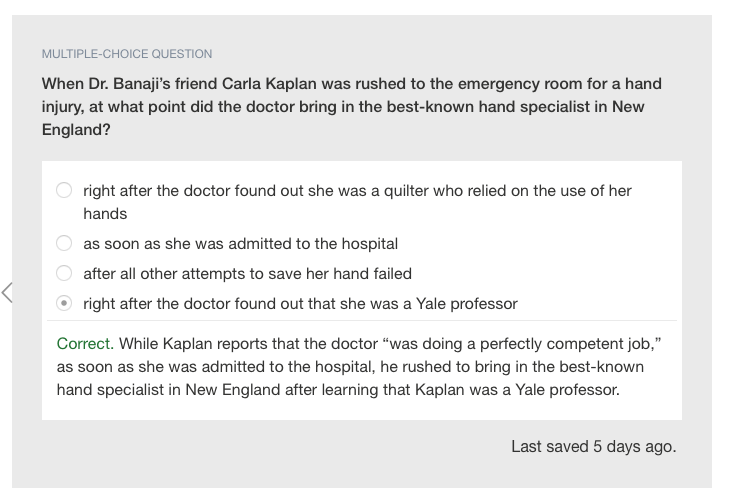738x489 pixels.
Task: Click the 'Last saved 5 days ago.' status text
Action: [594, 446]
